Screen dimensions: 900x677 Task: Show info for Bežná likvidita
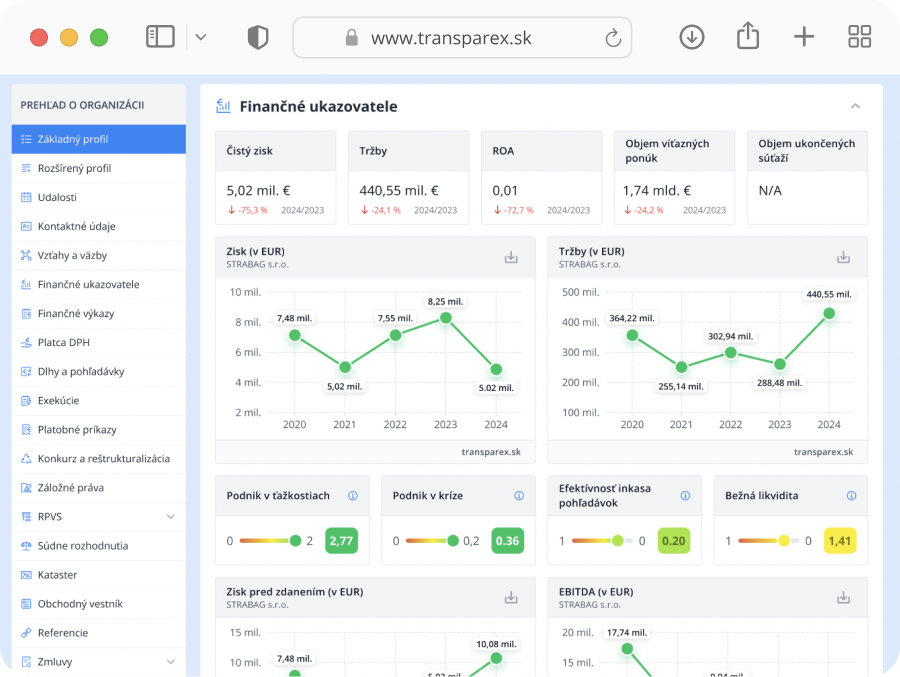851,496
